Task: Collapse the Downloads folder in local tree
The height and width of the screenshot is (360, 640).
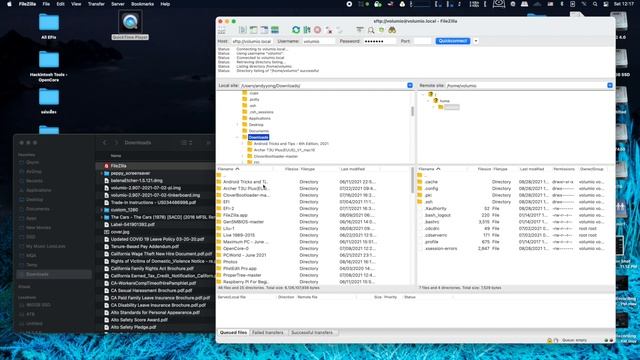Action: 238,137
